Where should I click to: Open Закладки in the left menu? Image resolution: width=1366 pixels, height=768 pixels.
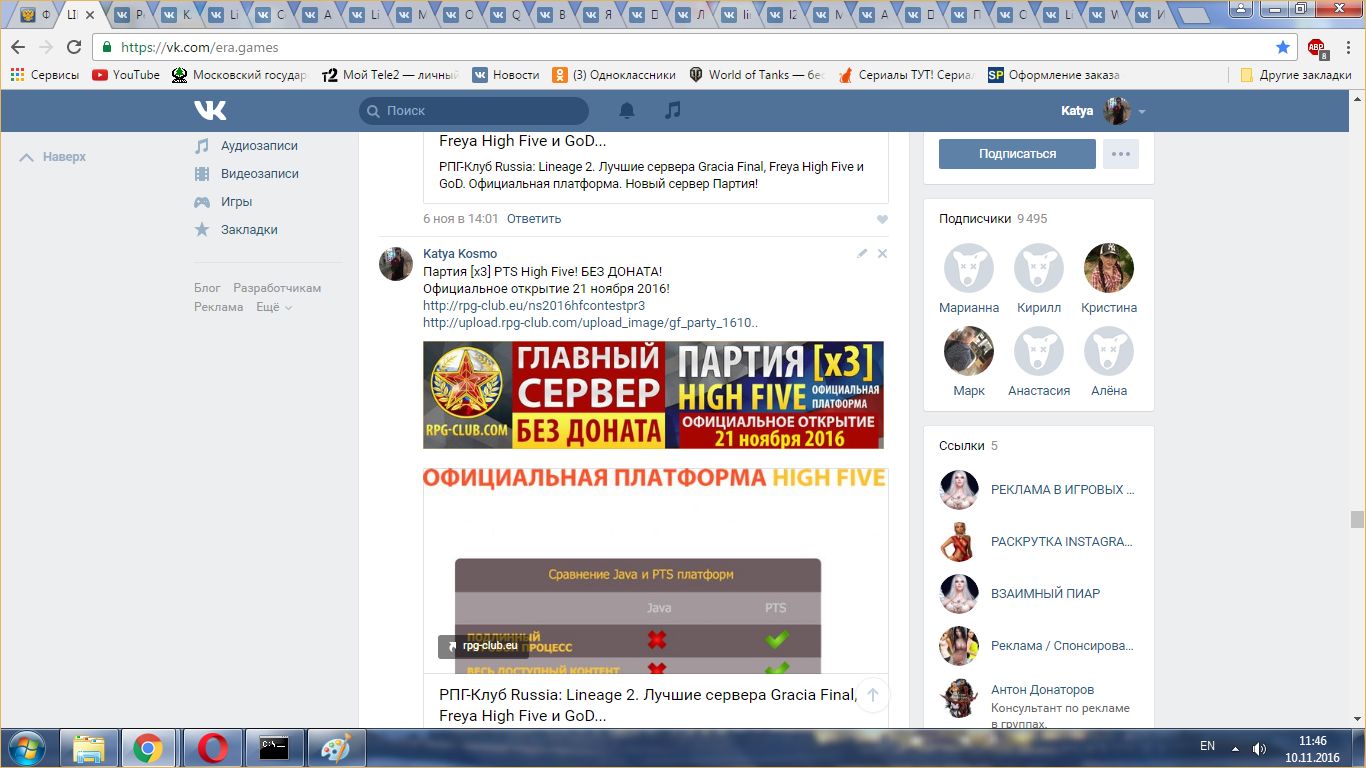[x=249, y=230]
